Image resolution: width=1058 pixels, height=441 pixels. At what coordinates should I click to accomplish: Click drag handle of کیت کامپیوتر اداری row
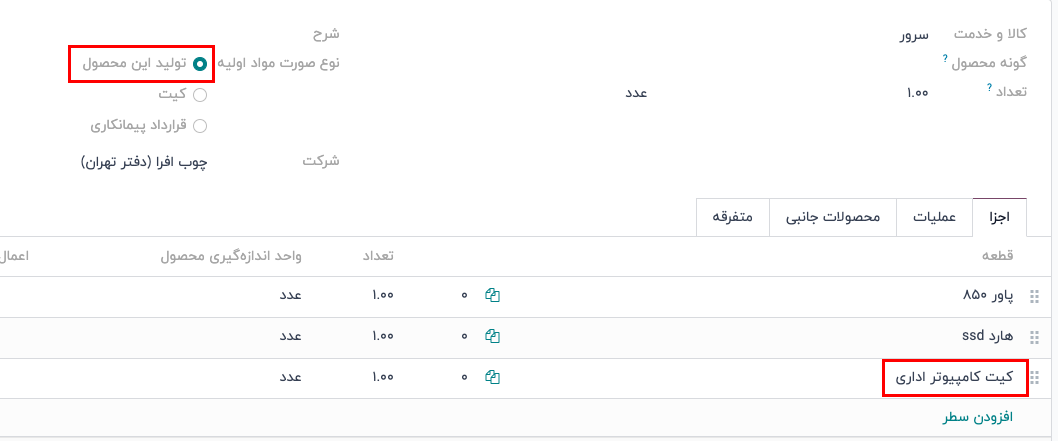pyautogui.click(x=1034, y=377)
